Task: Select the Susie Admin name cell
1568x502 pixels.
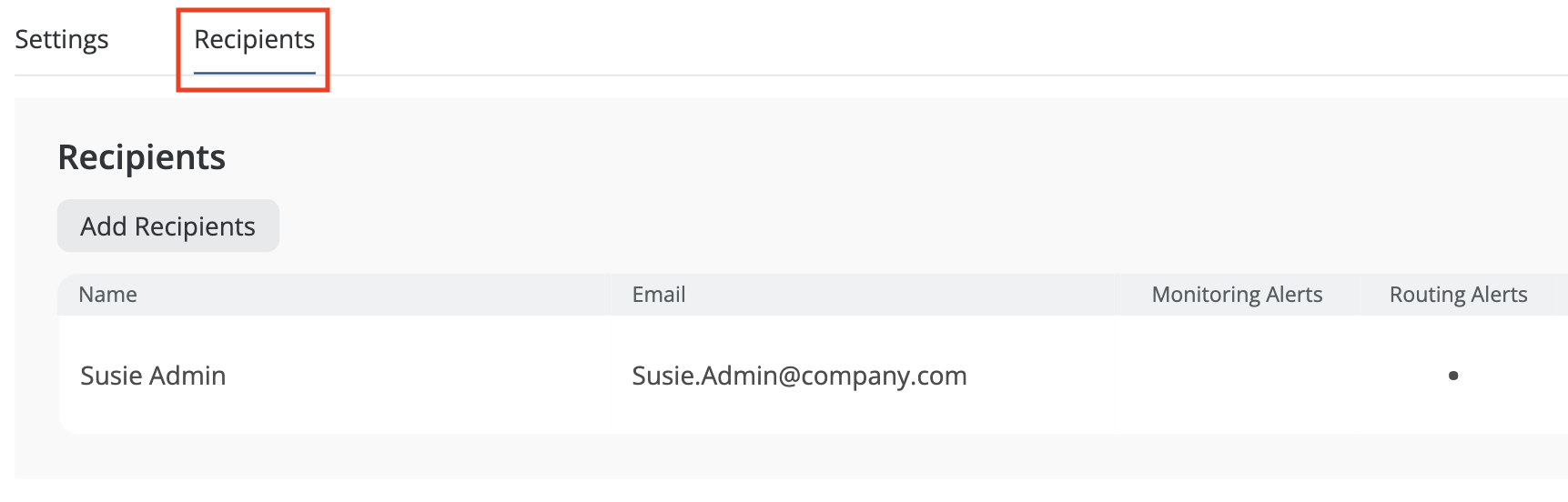Action: tap(153, 376)
